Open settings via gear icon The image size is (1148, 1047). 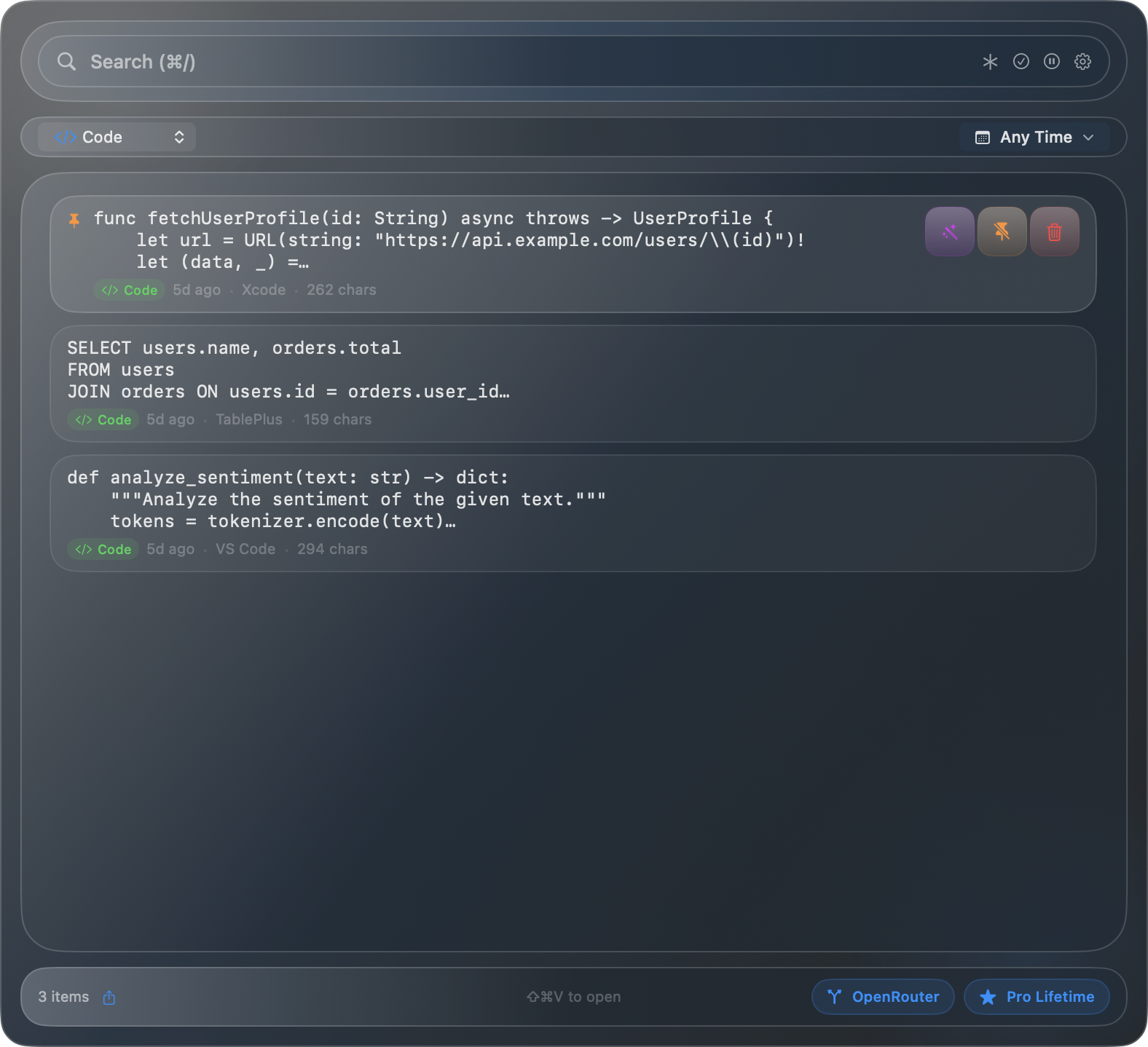pos(1083,62)
